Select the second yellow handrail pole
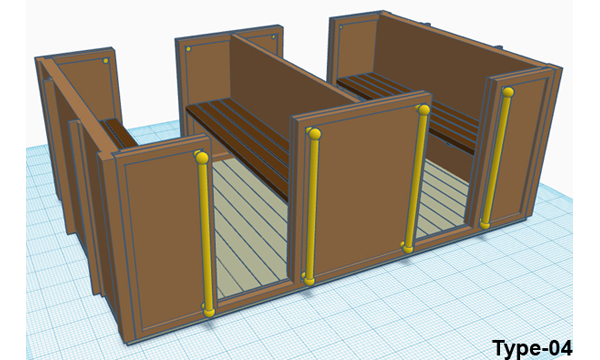The height and width of the screenshot is (360, 600). (x=312, y=207)
